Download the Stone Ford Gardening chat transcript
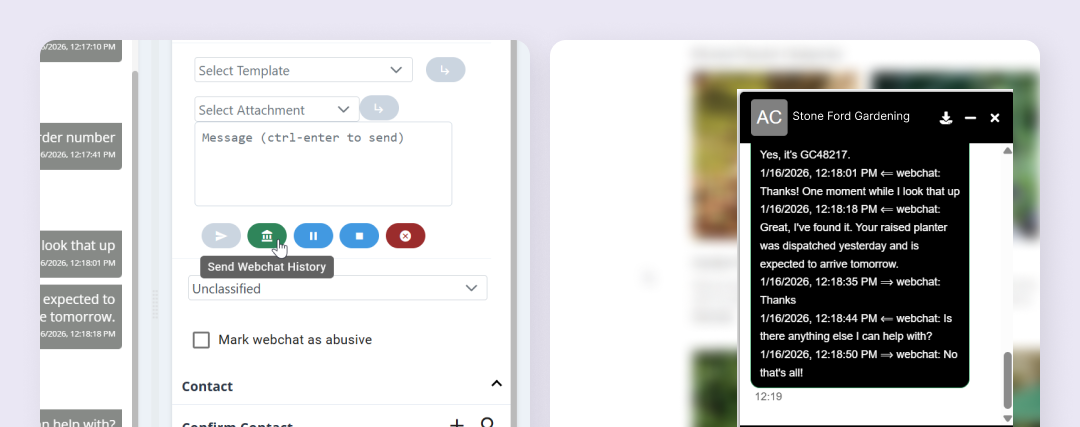The height and width of the screenshot is (427, 1080). pyautogui.click(x=946, y=118)
